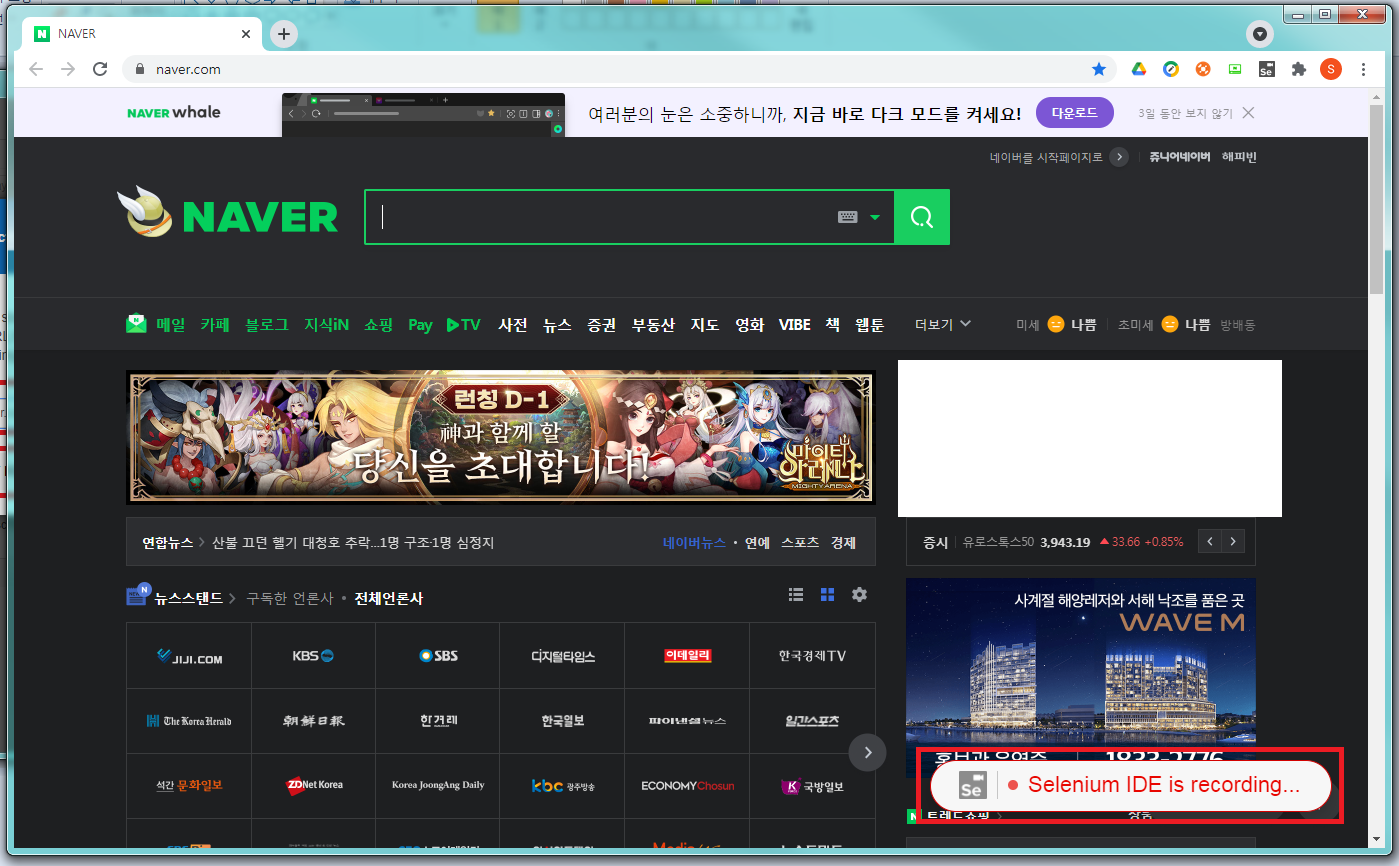Open Newsstand settings gear
This screenshot has width=1399, height=866.
(x=859, y=594)
